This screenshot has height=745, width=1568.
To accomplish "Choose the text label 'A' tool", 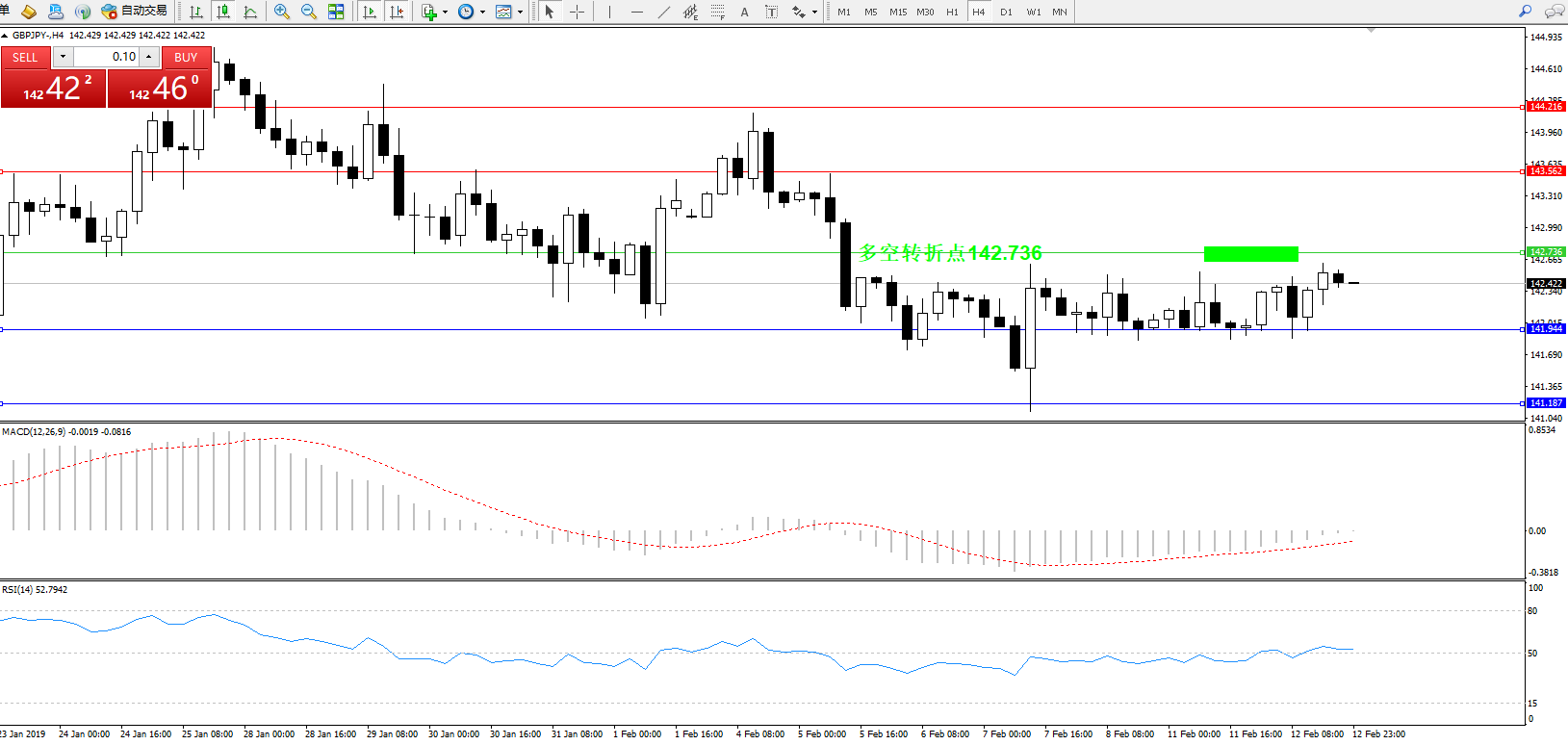I will [744, 12].
